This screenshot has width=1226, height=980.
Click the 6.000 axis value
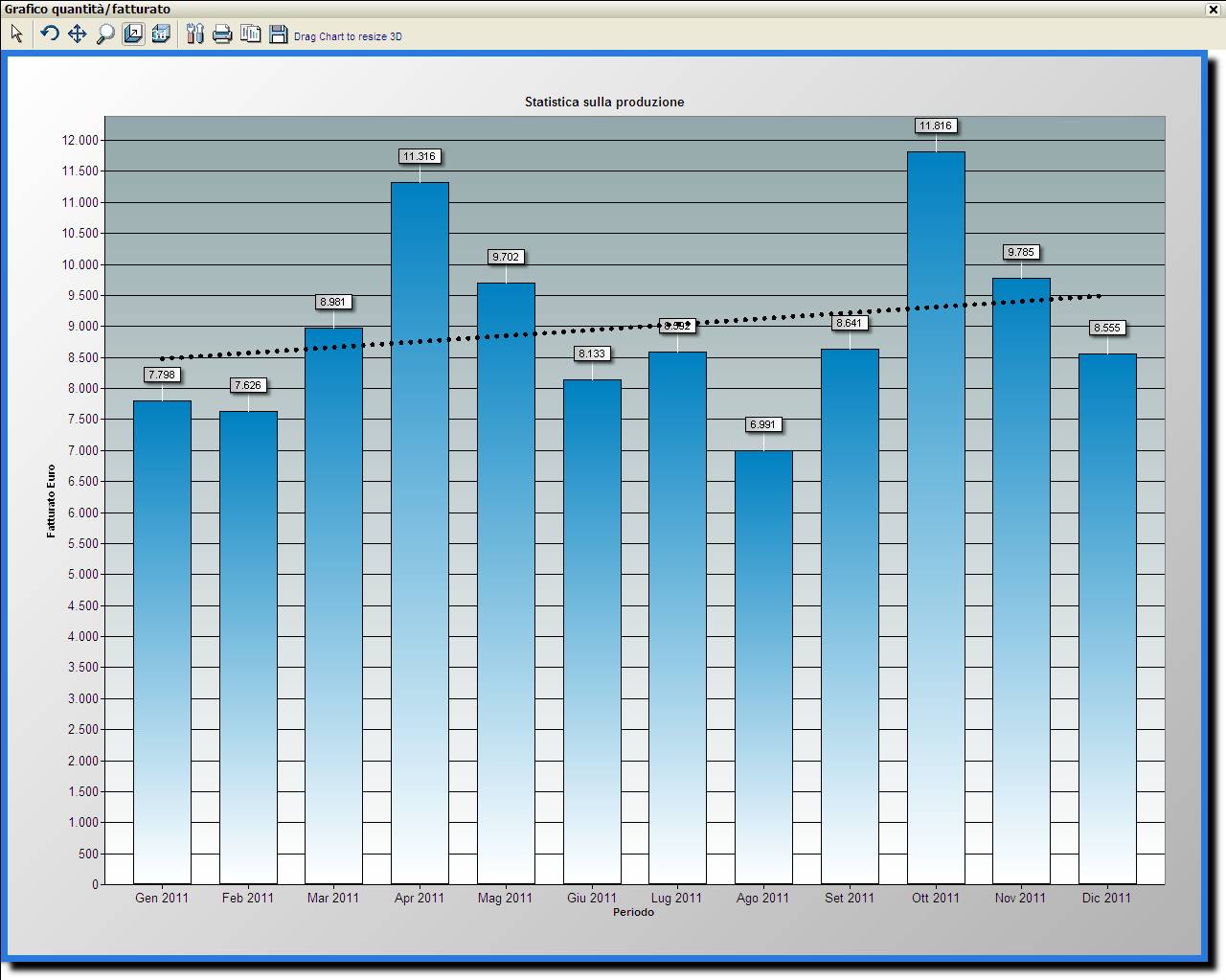pos(83,513)
